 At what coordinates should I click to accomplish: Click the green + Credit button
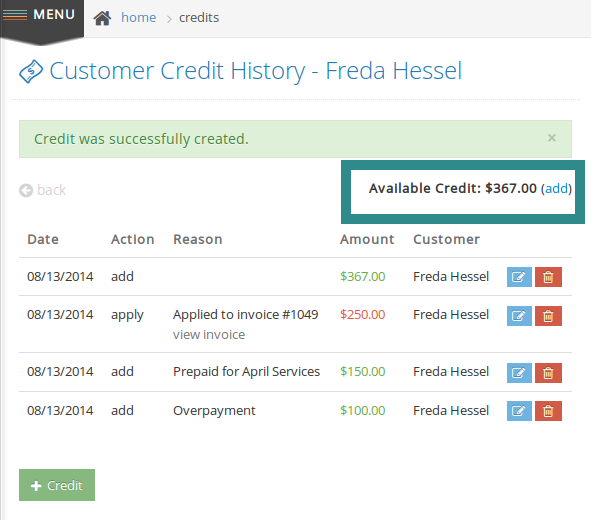pos(57,485)
